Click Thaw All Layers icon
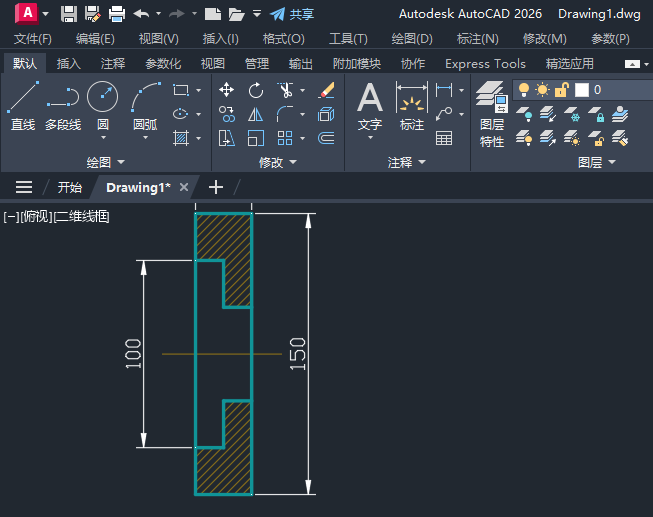Screen dimensions: 653x517 pos(572,138)
